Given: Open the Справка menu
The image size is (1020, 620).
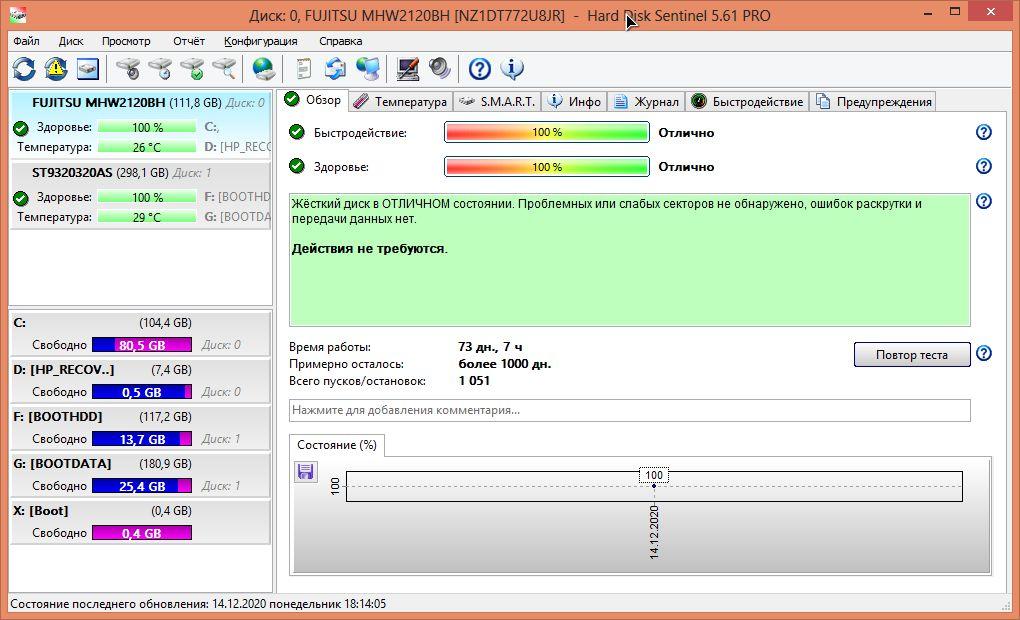Looking at the screenshot, I should [340, 41].
